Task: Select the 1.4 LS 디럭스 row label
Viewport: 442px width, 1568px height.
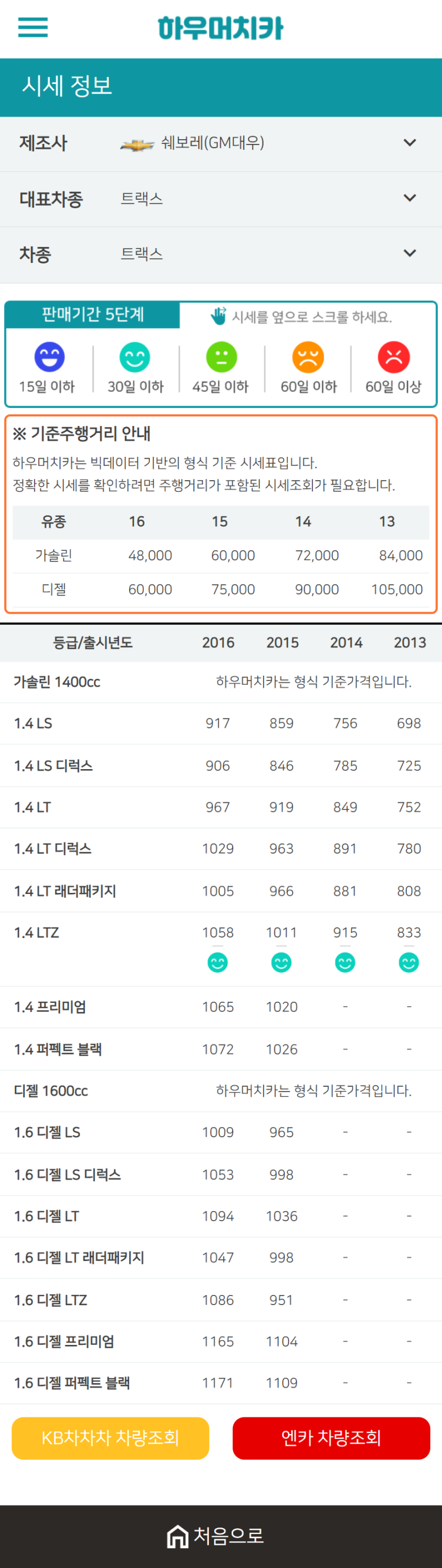Action: (x=54, y=765)
